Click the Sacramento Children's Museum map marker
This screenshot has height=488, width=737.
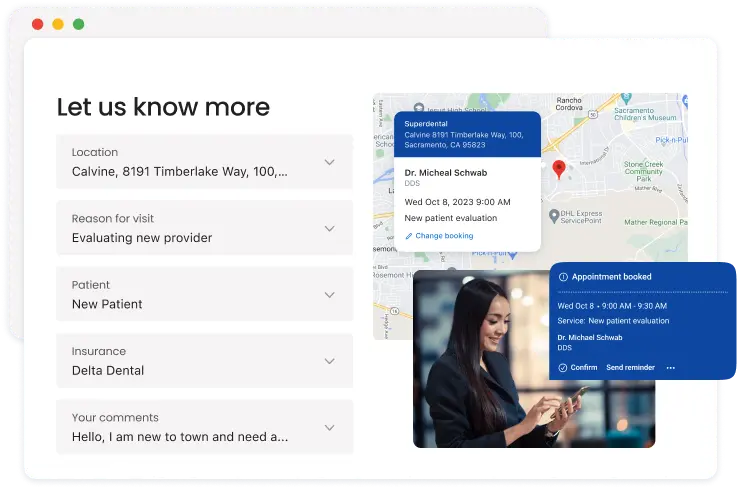click(626, 99)
